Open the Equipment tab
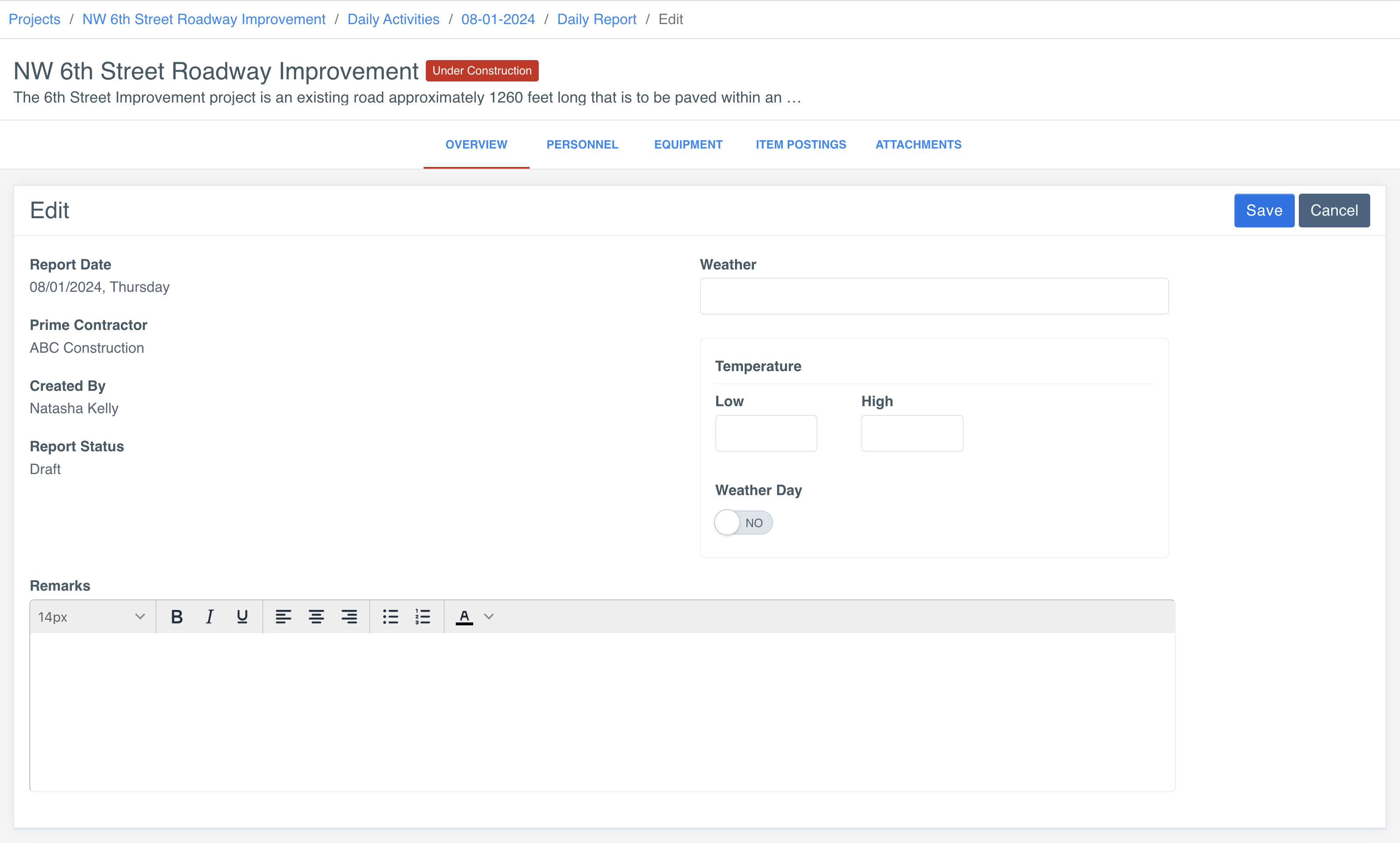The image size is (1400, 843). [x=688, y=144]
